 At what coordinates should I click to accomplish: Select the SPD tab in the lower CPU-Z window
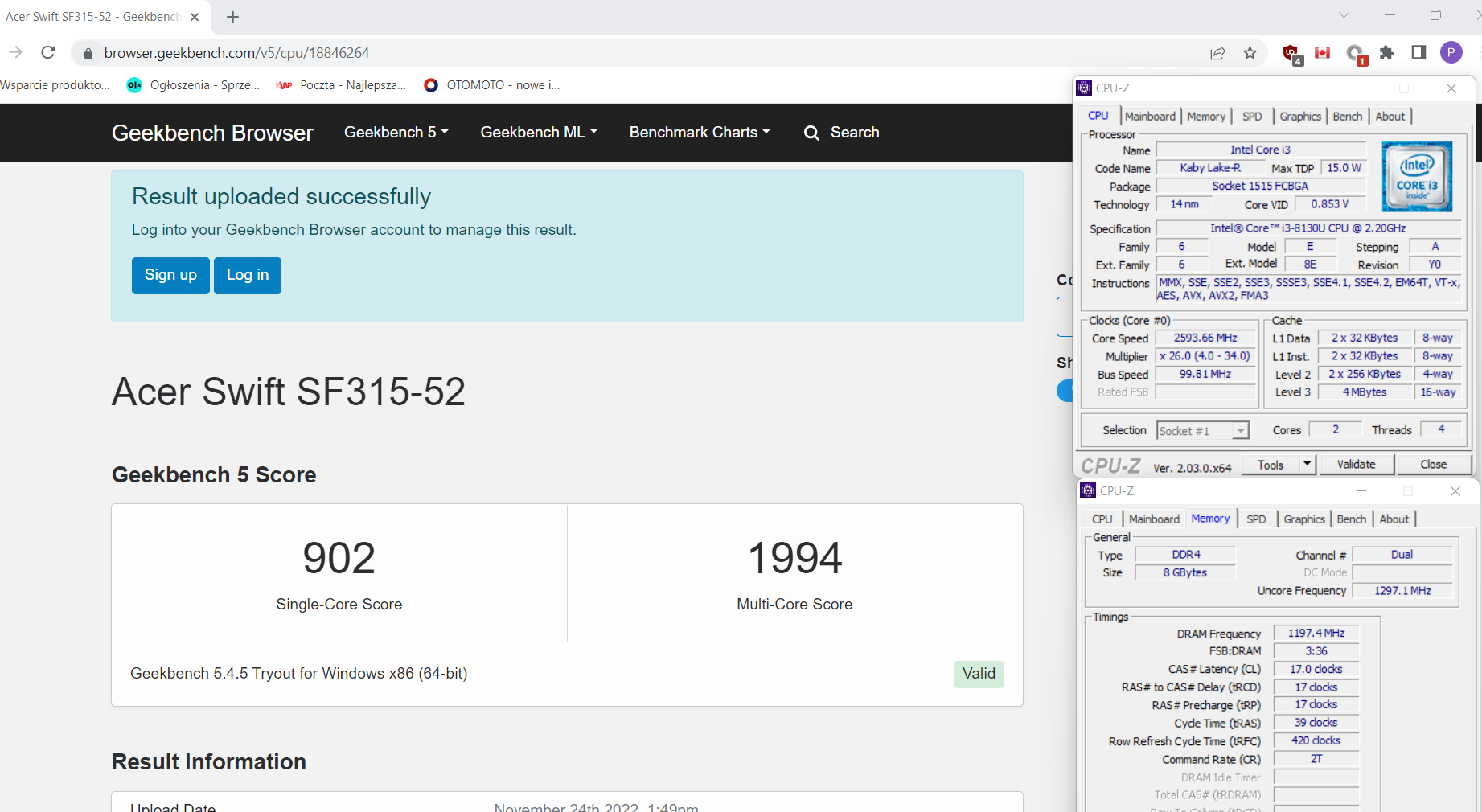coord(1256,519)
